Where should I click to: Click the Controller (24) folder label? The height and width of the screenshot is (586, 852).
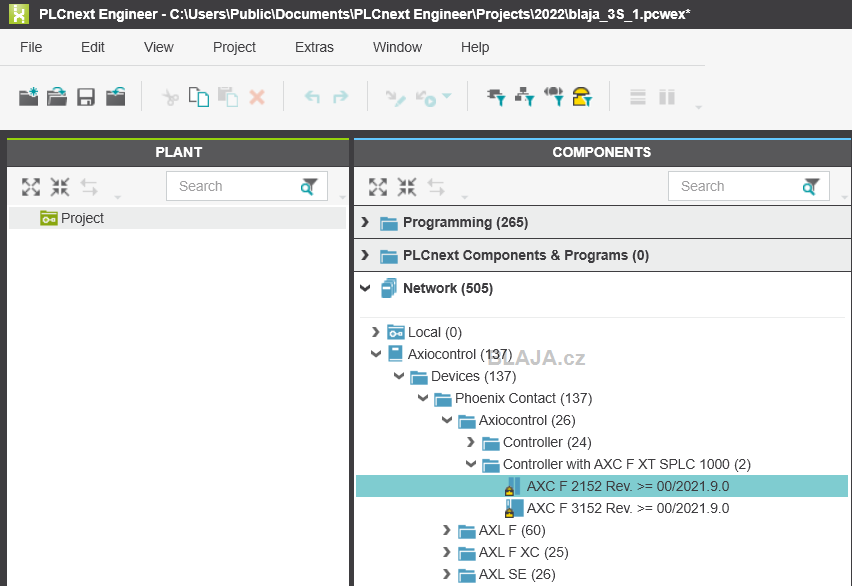[x=547, y=442]
